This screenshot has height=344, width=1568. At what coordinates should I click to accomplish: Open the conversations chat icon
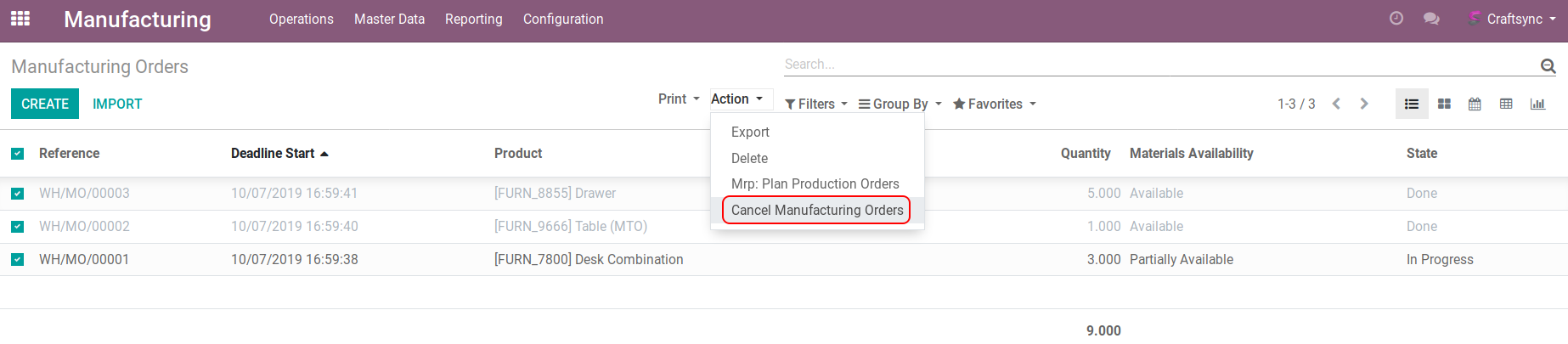(x=1431, y=19)
